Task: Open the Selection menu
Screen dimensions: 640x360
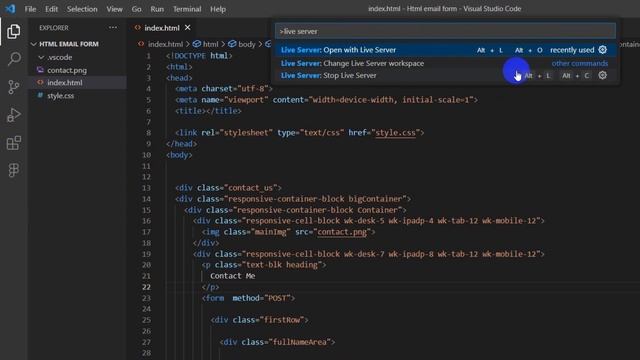Action: (82, 9)
